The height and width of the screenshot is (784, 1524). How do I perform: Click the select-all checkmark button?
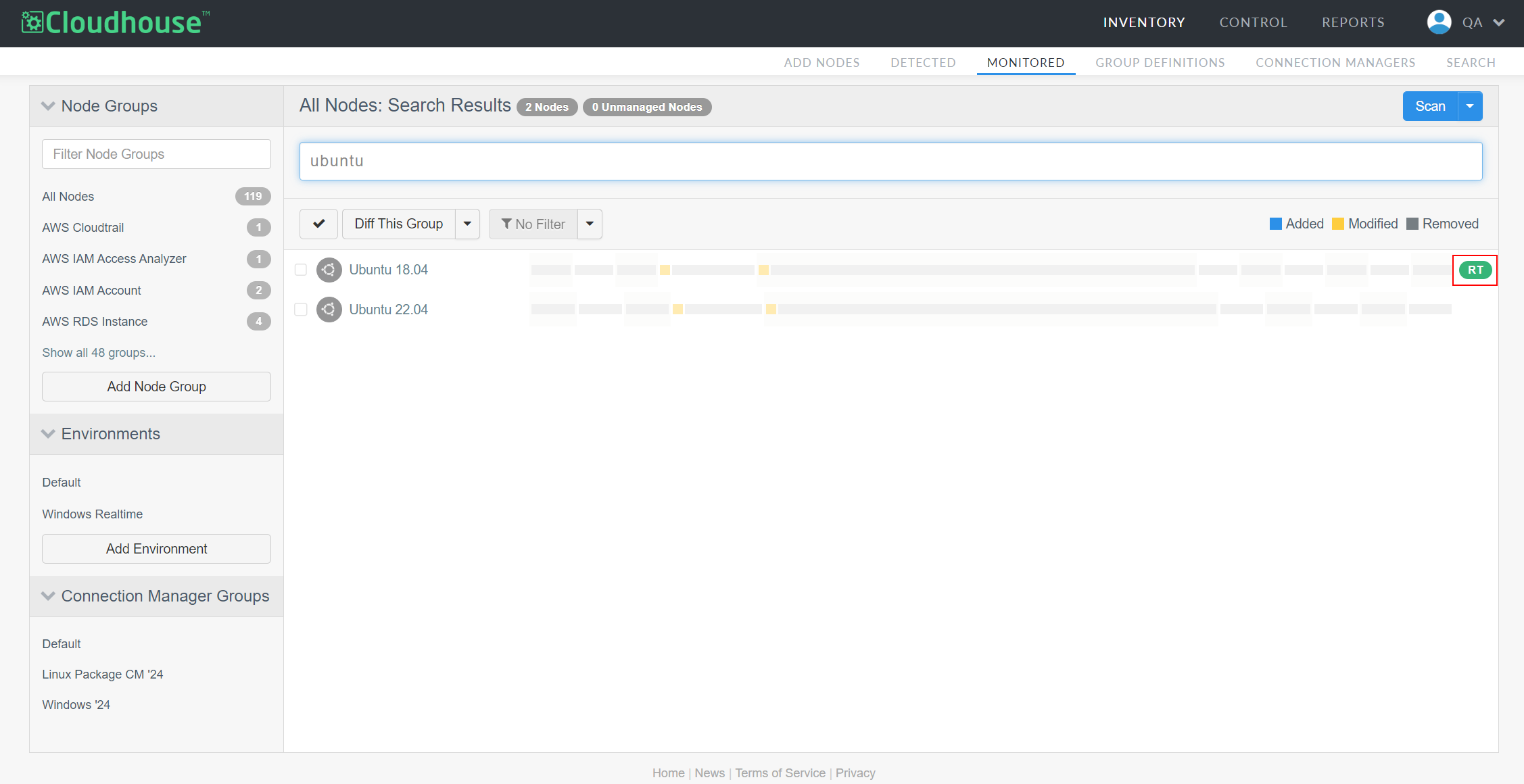pos(318,224)
